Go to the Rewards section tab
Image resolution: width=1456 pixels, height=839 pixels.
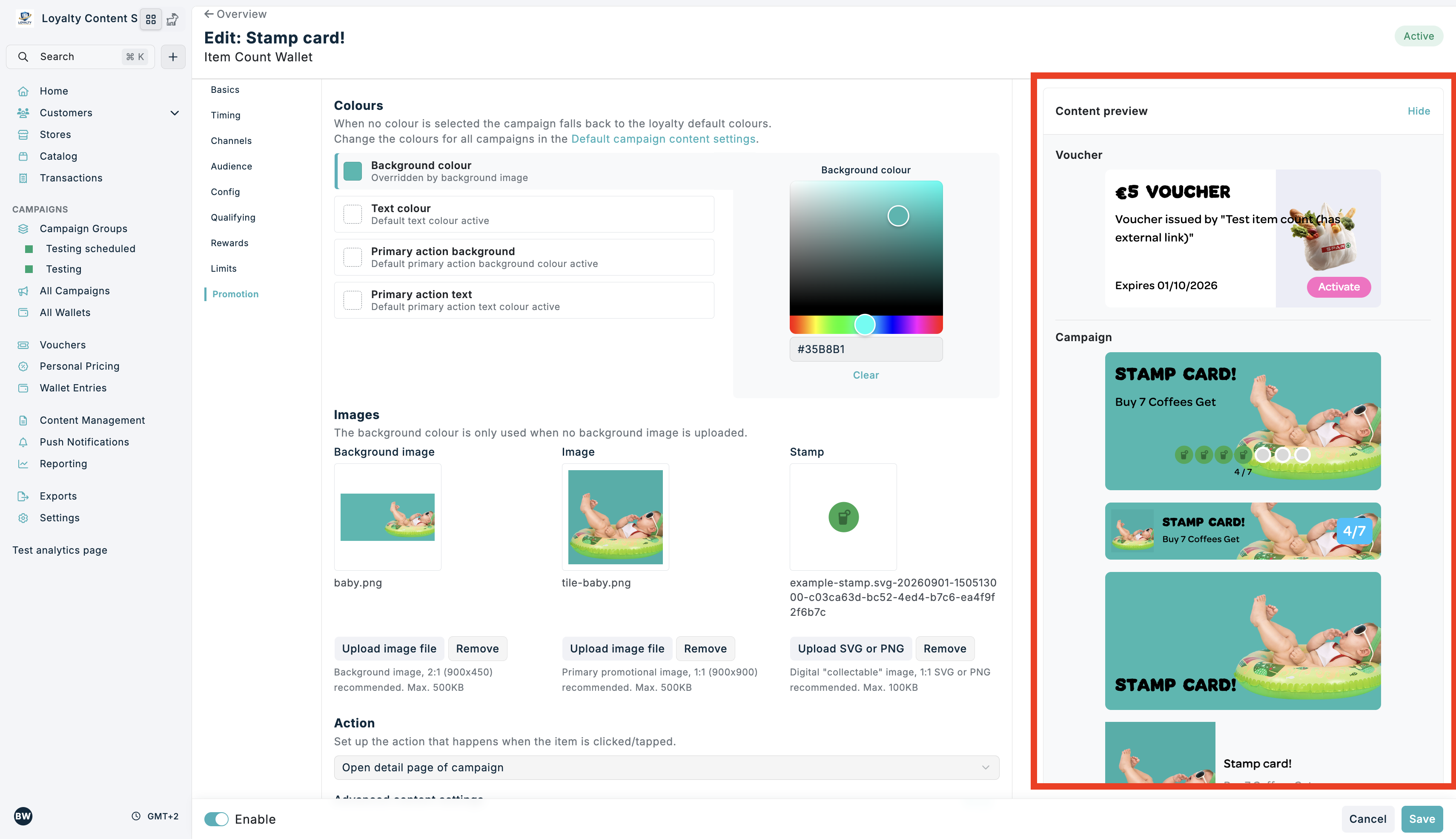point(229,243)
